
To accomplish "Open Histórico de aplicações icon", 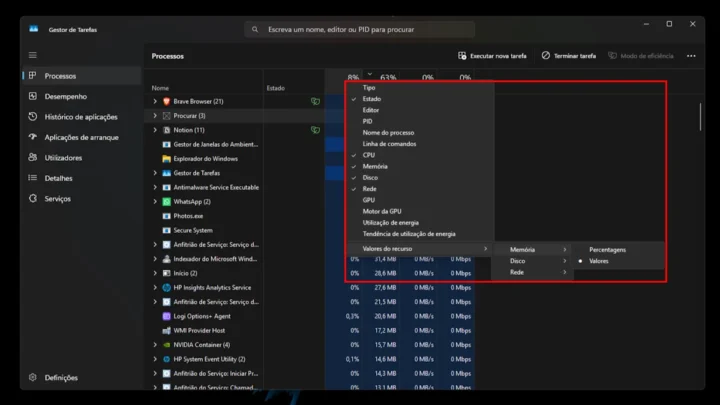I will 33,117.
